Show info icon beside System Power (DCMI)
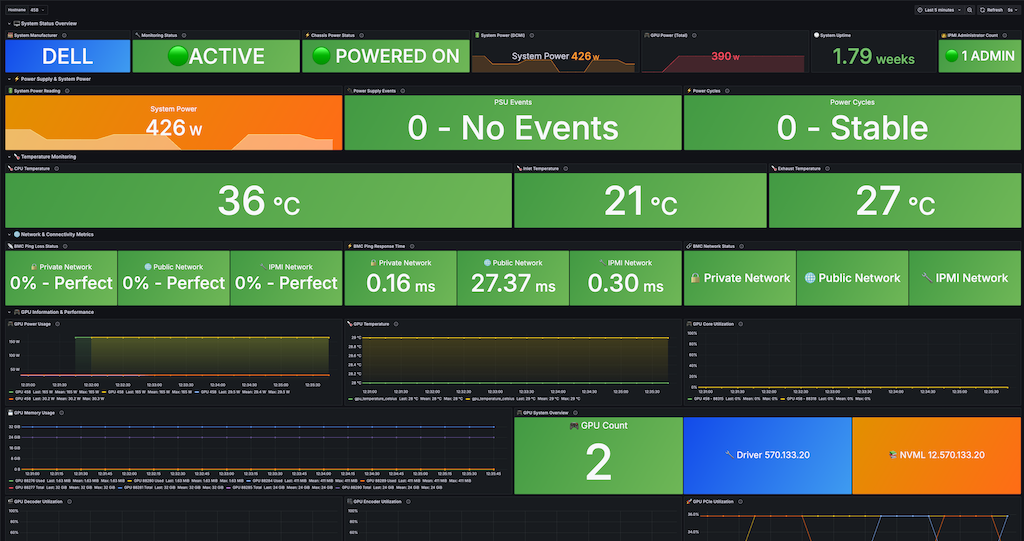Image resolution: width=1024 pixels, height=541 pixels. [532, 35]
